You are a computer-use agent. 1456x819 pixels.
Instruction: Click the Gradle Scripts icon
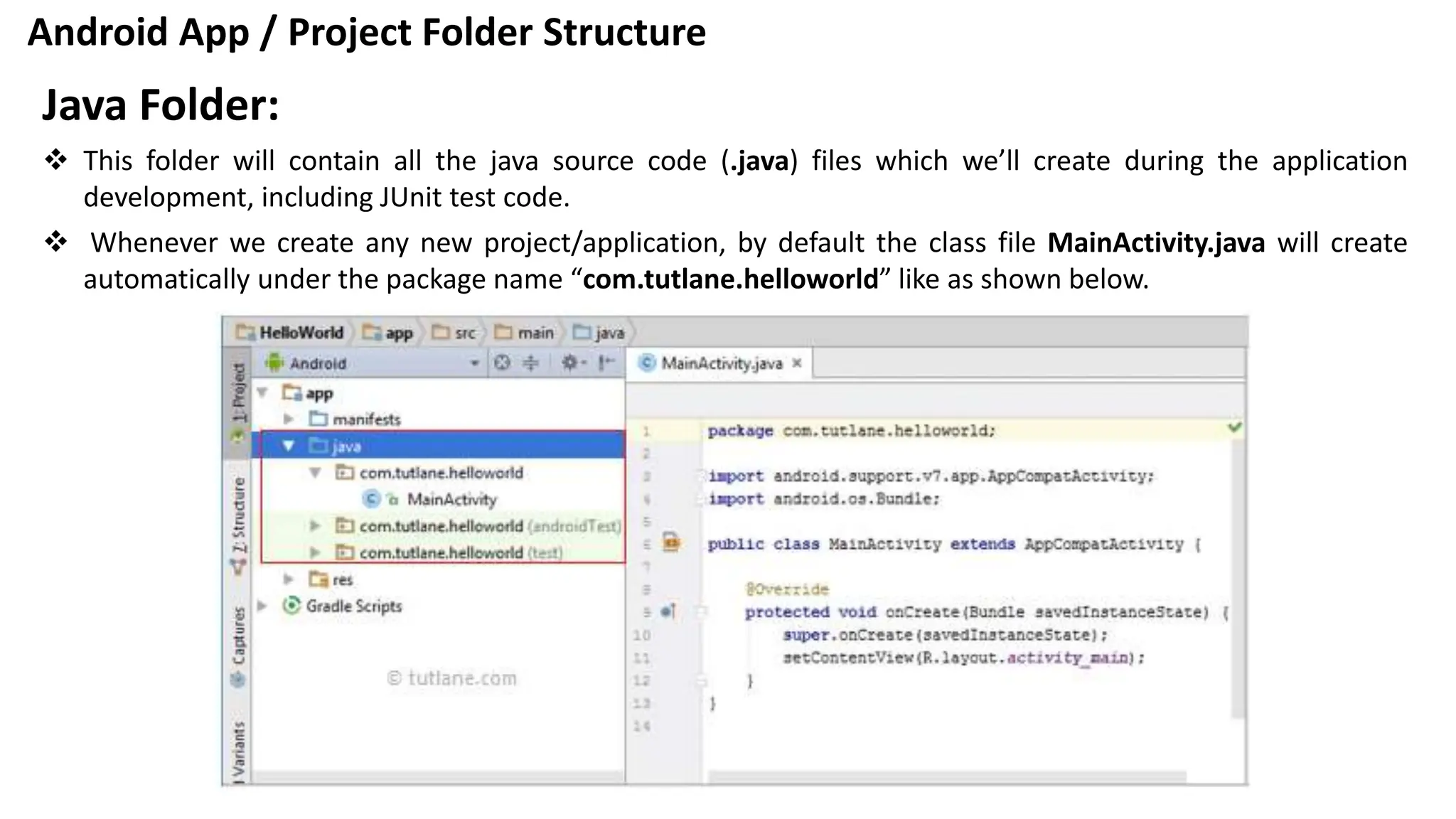(x=291, y=606)
